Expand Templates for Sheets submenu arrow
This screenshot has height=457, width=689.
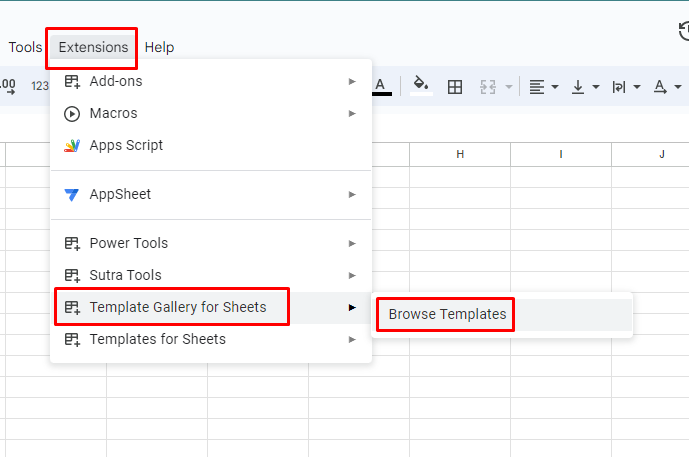click(352, 339)
